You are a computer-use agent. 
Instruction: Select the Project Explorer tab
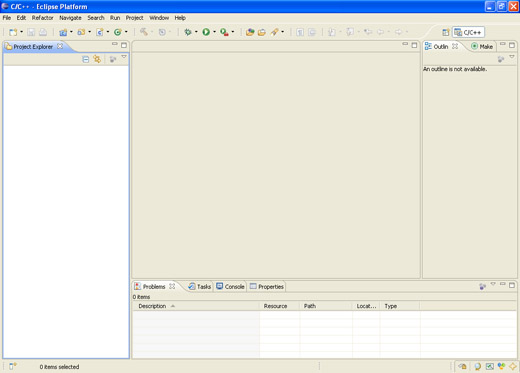[x=33, y=47]
